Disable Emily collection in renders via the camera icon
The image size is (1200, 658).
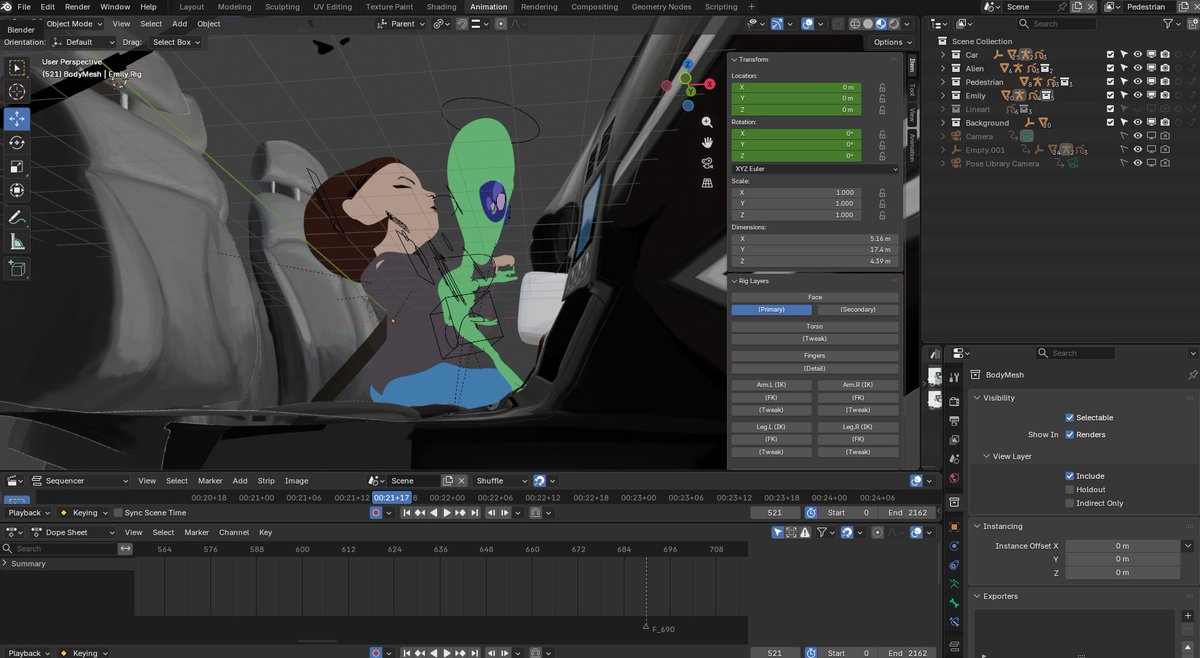[1166, 96]
